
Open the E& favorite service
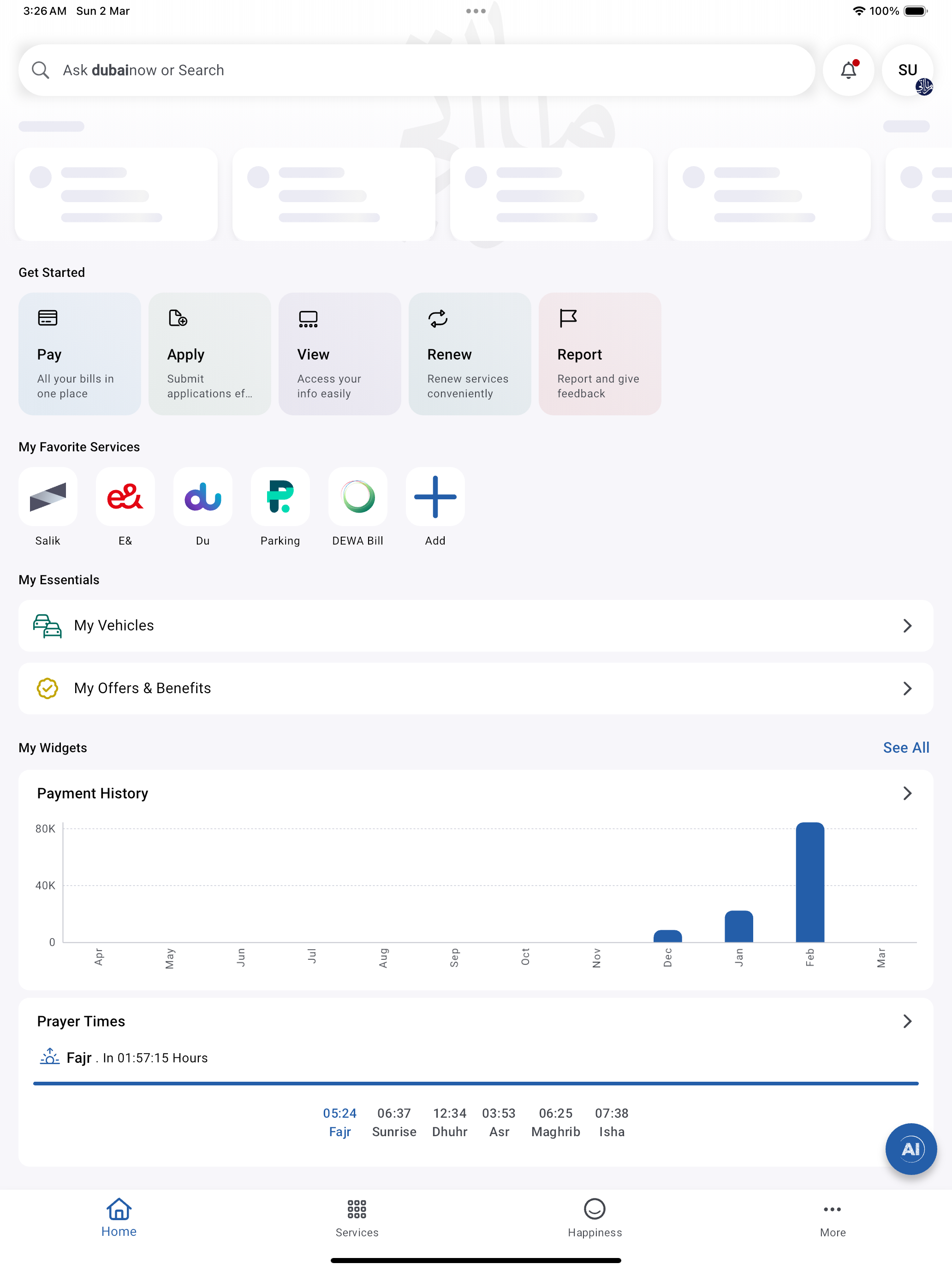point(125,496)
